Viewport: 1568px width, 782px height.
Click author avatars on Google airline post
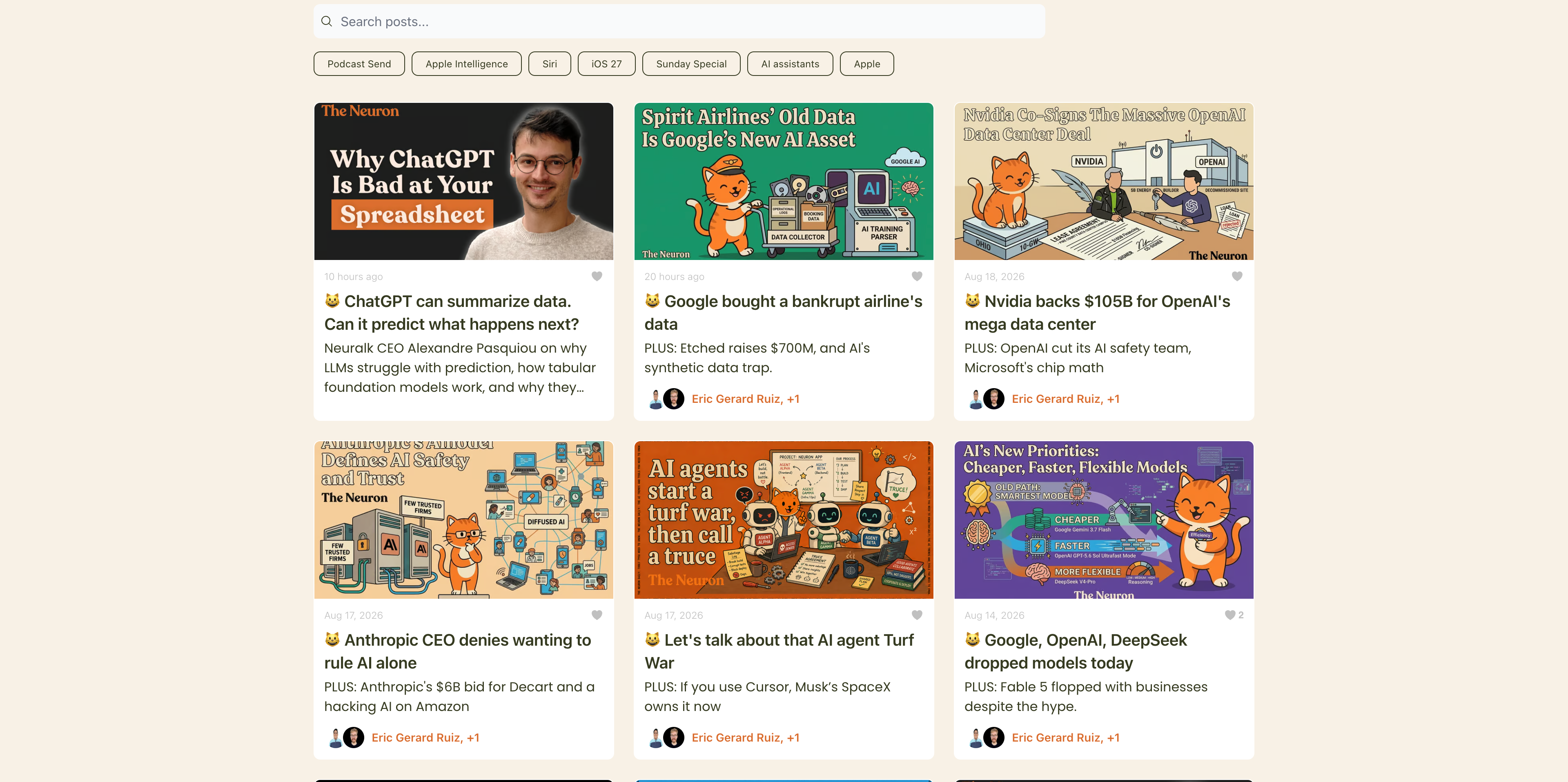click(x=665, y=399)
